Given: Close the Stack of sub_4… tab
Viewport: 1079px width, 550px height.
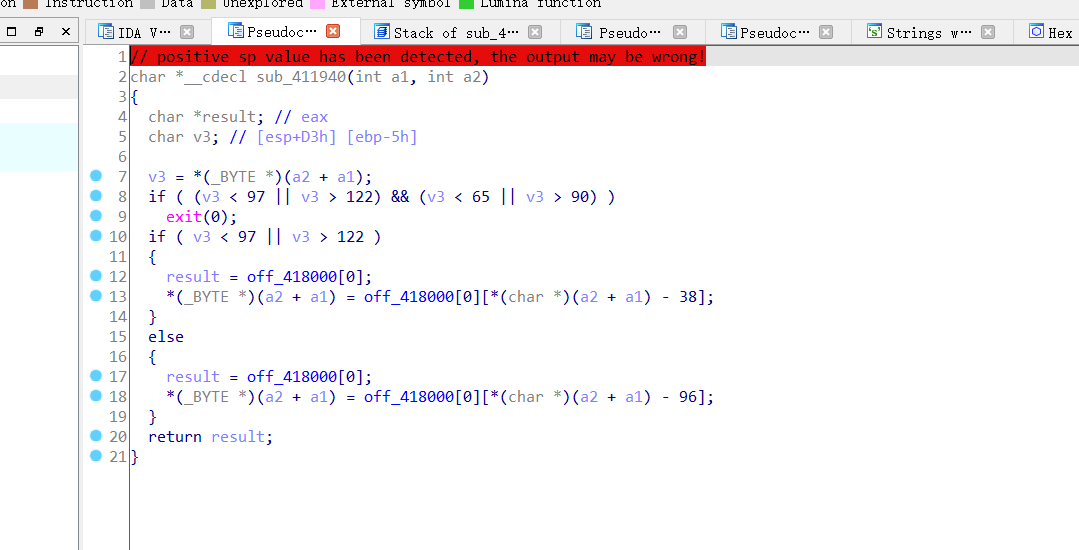Looking at the screenshot, I should tap(535, 32).
